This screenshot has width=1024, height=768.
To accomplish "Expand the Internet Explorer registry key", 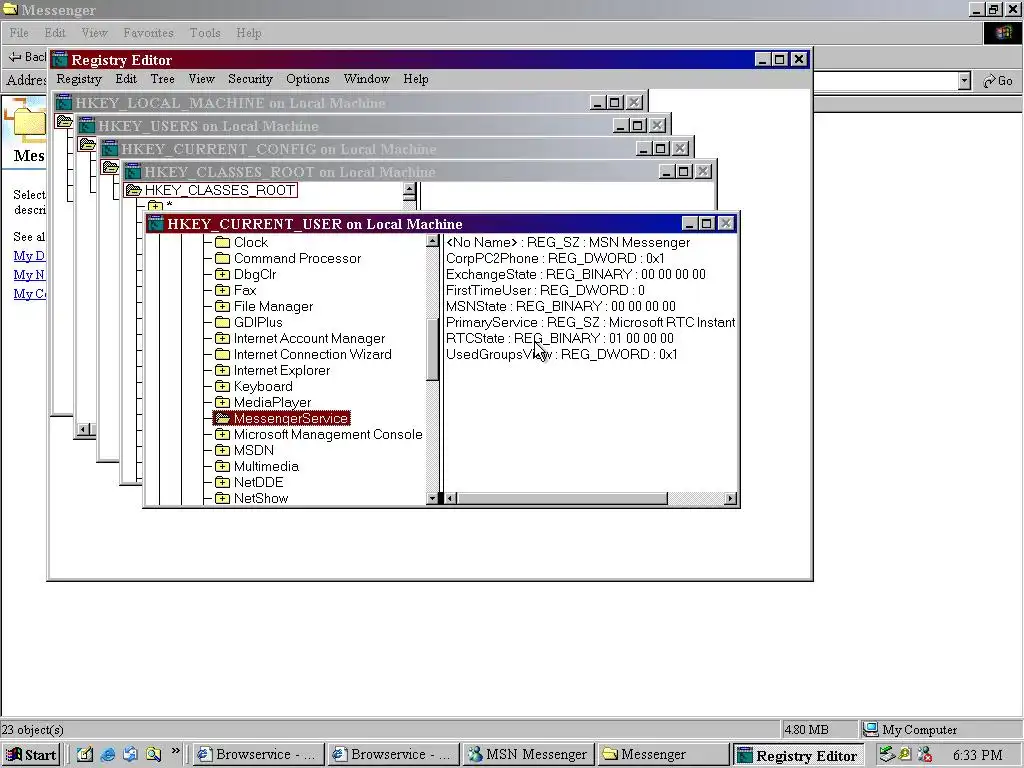I will pos(223,370).
